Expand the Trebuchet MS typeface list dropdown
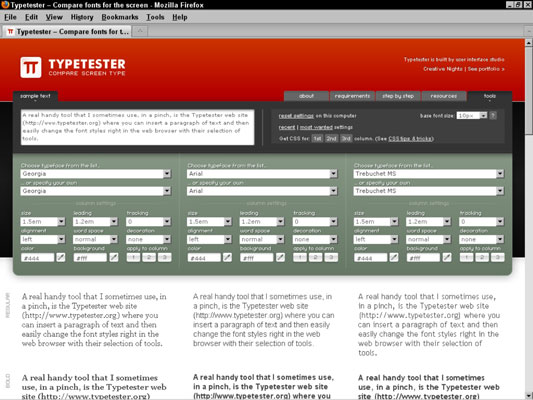The height and width of the screenshot is (400, 533). pos(500,174)
